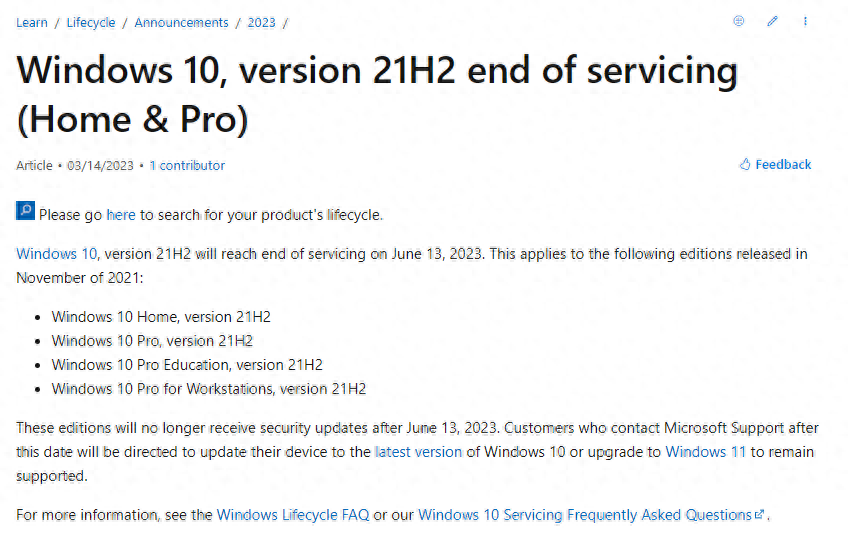Open the Windows Lifecycle FAQ link
The image size is (848, 546).
293,515
